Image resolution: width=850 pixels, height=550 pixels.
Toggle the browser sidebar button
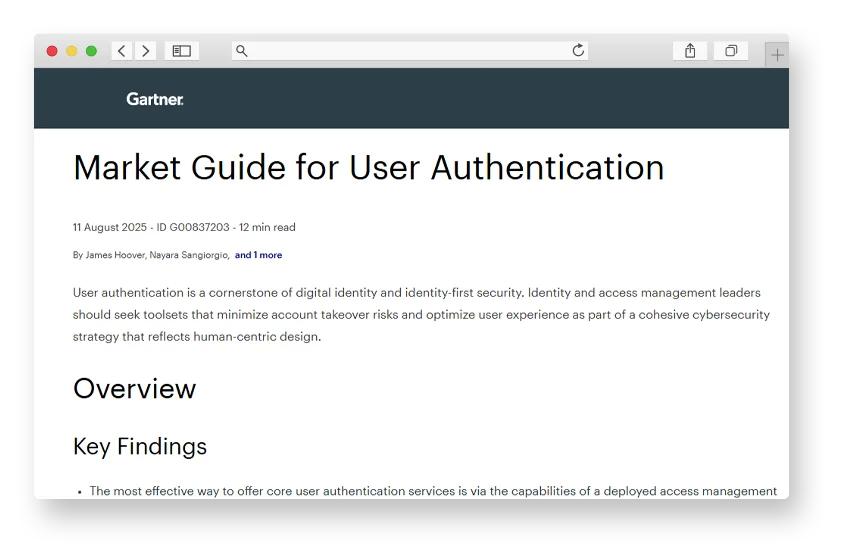[x=182, y=51]
